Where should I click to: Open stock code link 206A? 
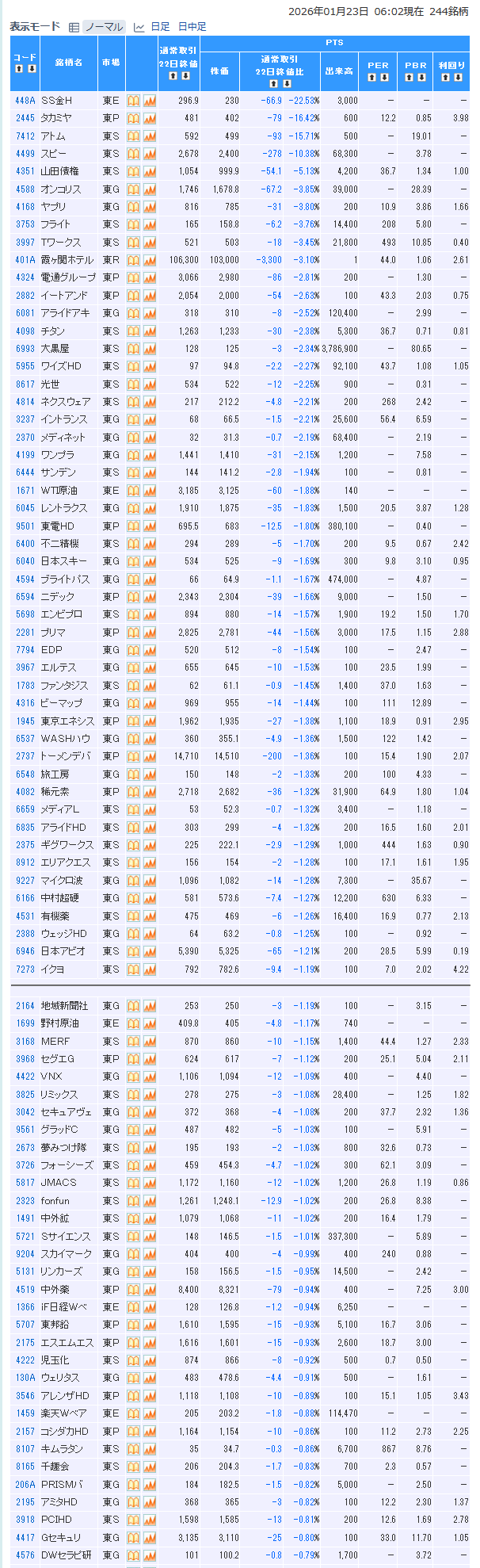[25, 1485]
